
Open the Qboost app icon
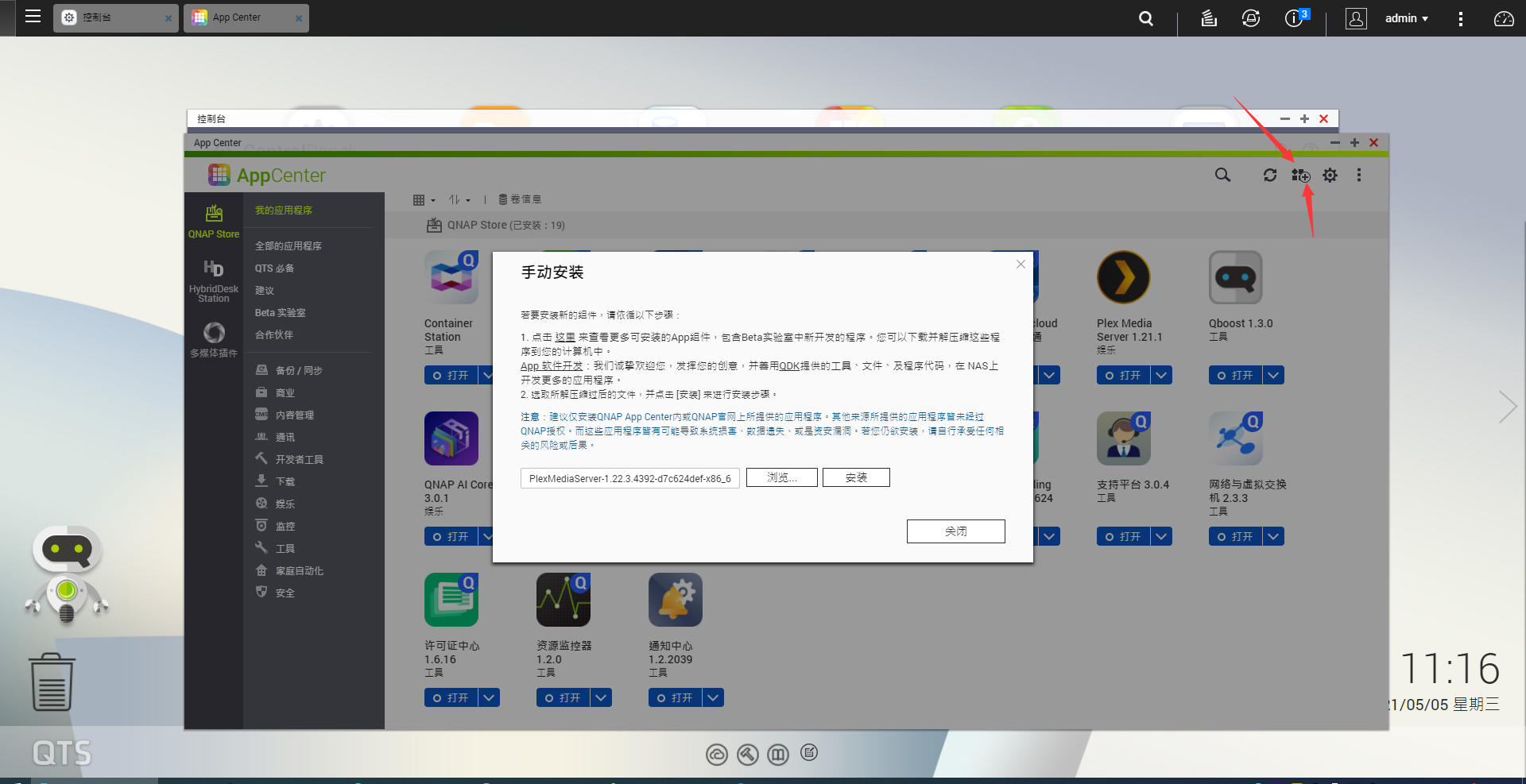pyautogui.click(x=1235, y=278)
